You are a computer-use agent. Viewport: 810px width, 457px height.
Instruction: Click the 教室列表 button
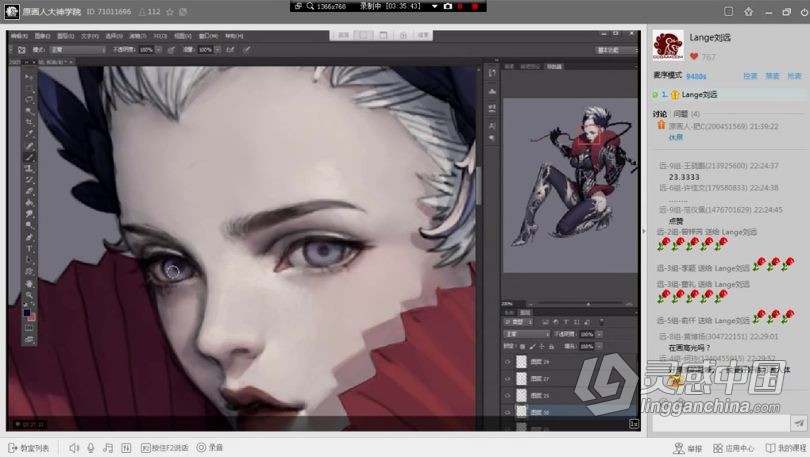(29, 448)
